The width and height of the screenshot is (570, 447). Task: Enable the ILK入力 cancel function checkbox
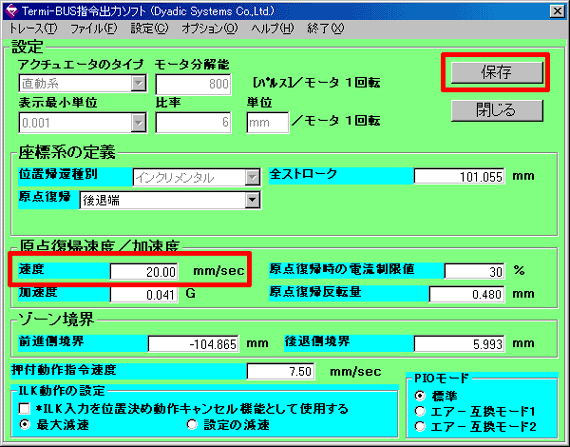[24, 409]
